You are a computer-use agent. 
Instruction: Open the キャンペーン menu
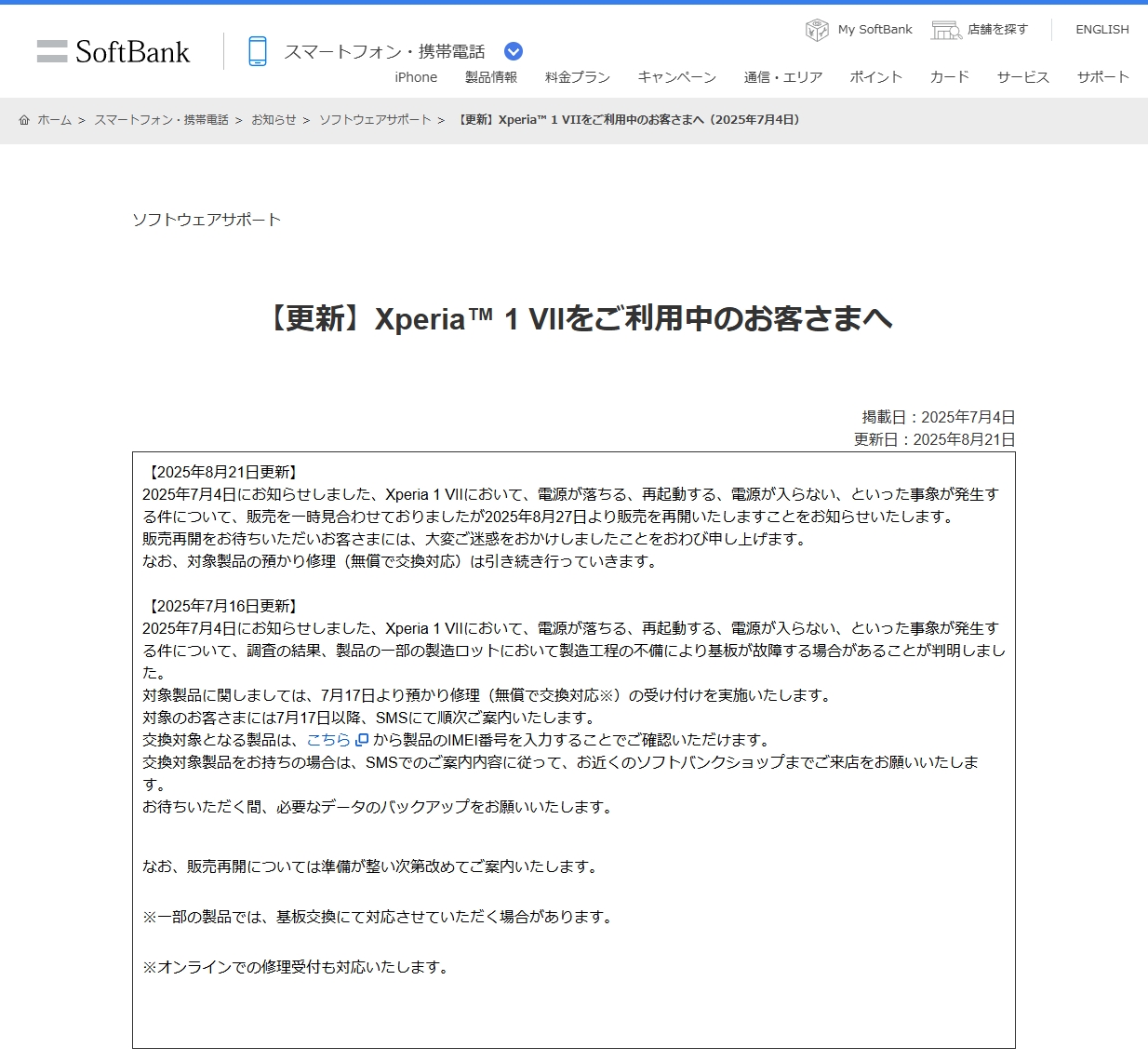[x=677, y=77]
